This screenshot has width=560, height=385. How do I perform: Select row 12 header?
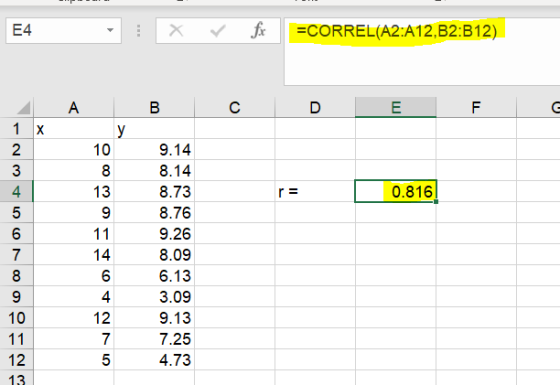coord(16,360)
